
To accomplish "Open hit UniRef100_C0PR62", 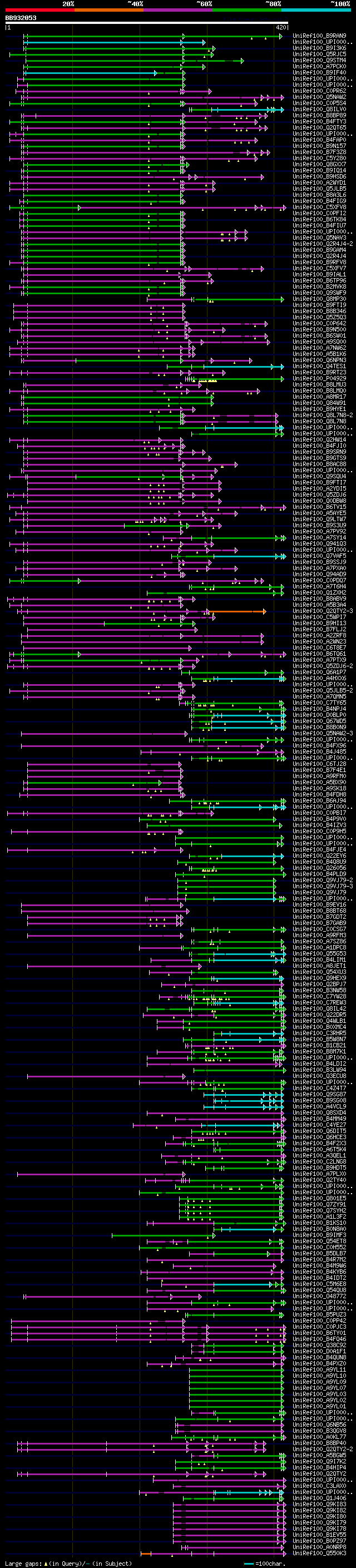I will click(319, 91).
